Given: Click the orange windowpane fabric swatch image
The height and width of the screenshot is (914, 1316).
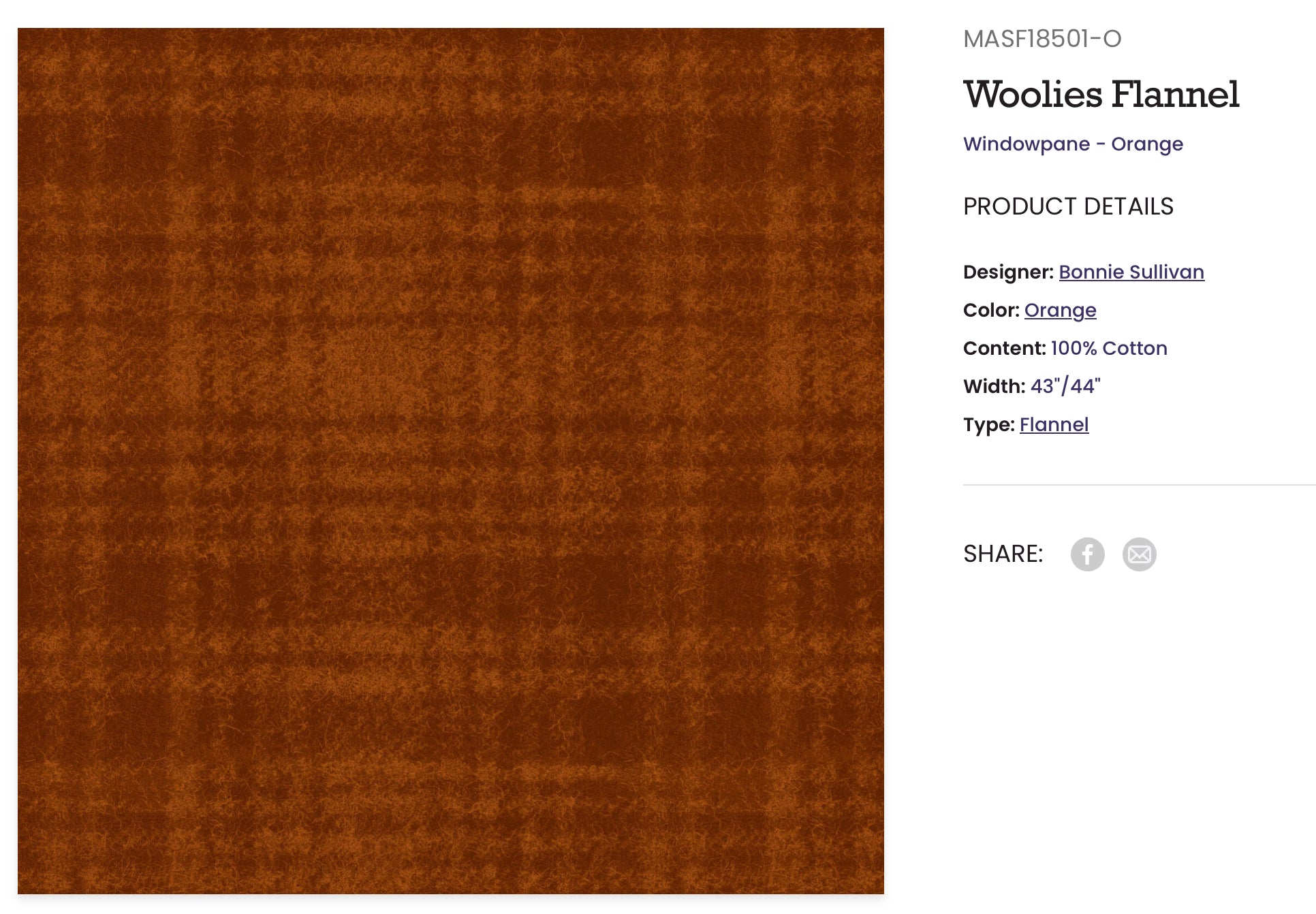Looking at the screenshot, I should point(451,461).
